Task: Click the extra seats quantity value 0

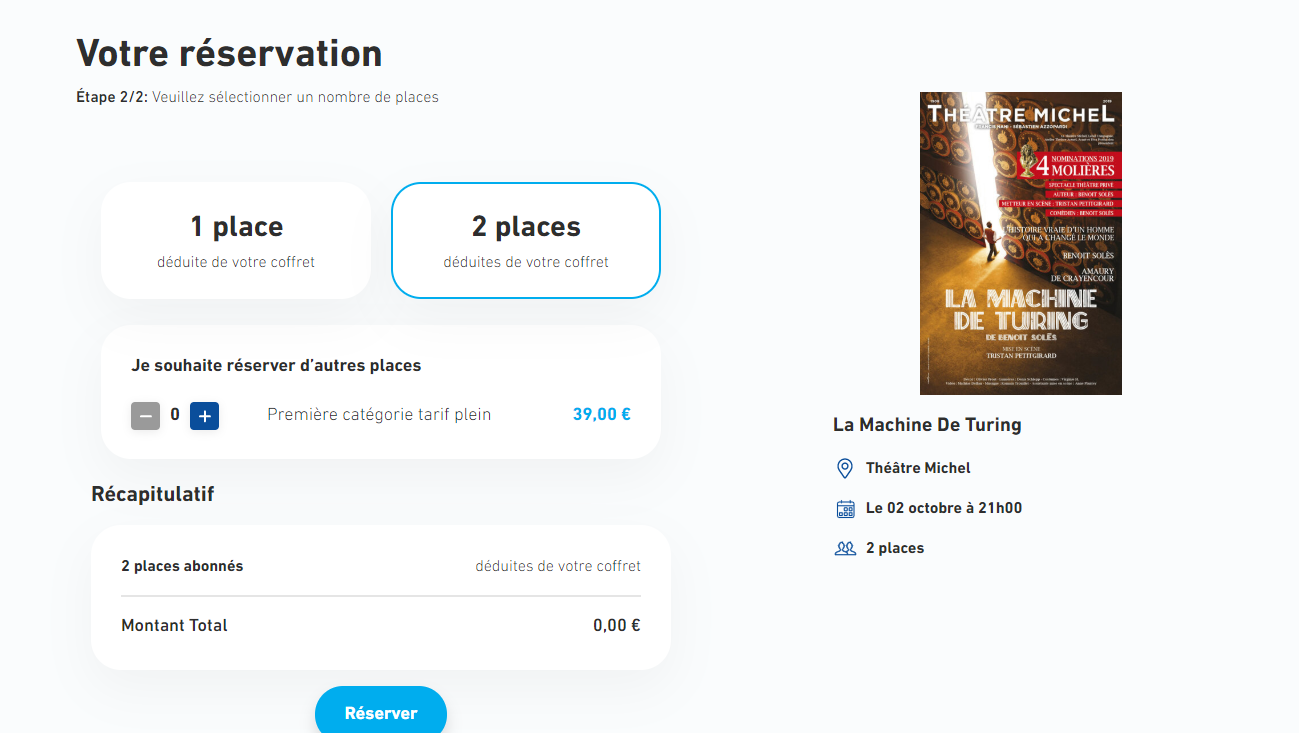Action: coord(175,414)
